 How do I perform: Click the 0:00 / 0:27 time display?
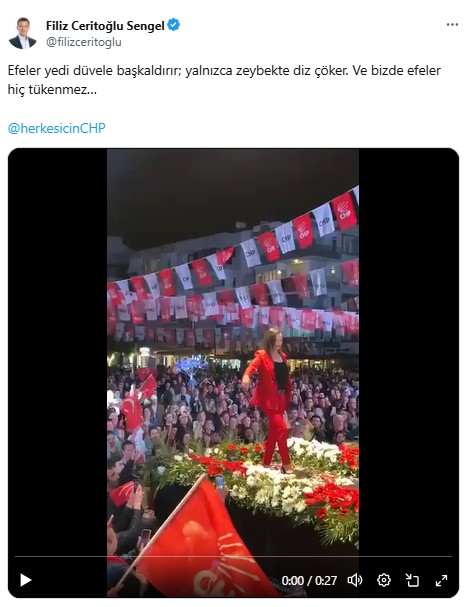click(x=309, y=580)
